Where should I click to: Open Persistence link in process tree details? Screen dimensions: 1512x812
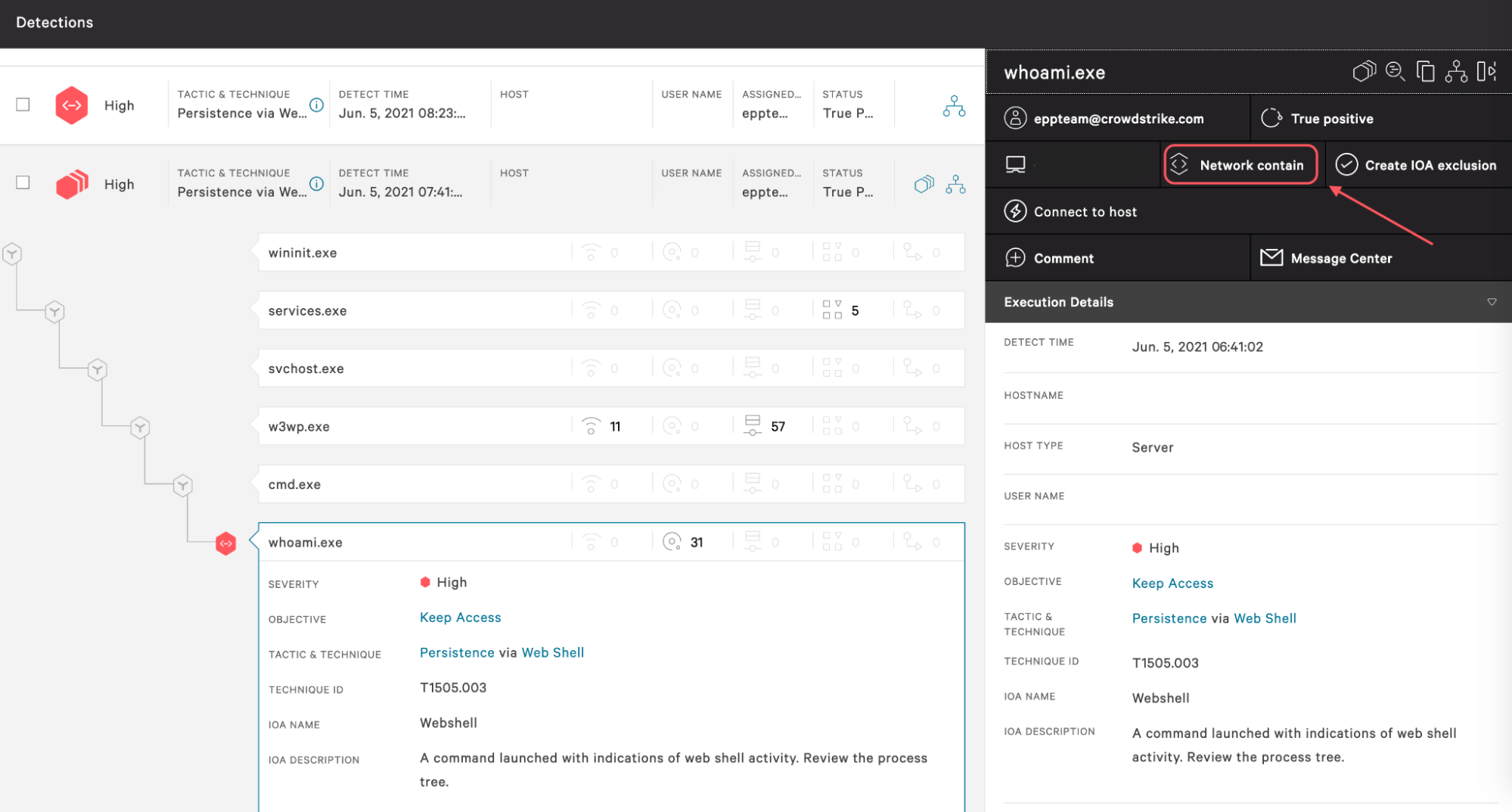457,652
